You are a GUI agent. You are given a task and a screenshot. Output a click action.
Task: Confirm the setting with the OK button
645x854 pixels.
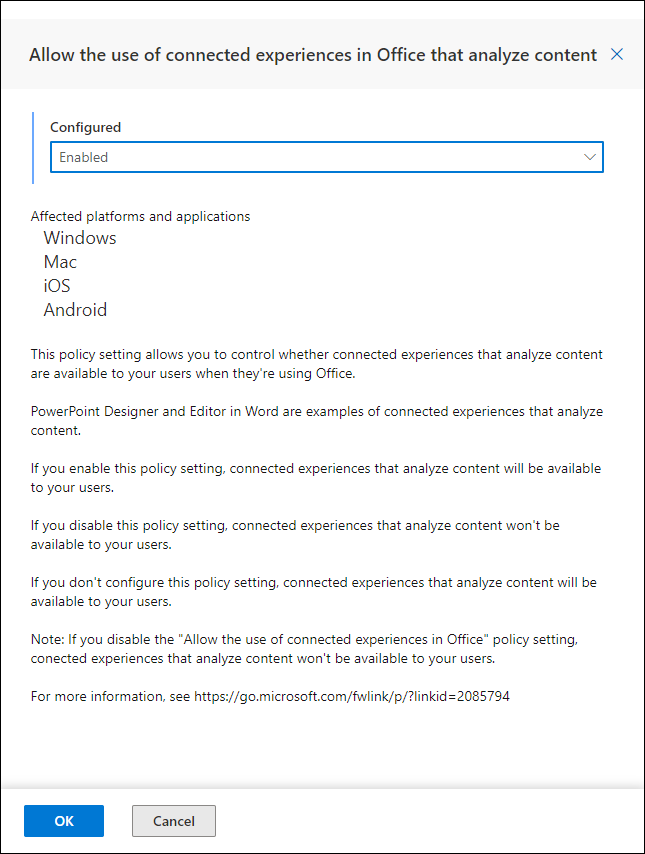[64, 821]
